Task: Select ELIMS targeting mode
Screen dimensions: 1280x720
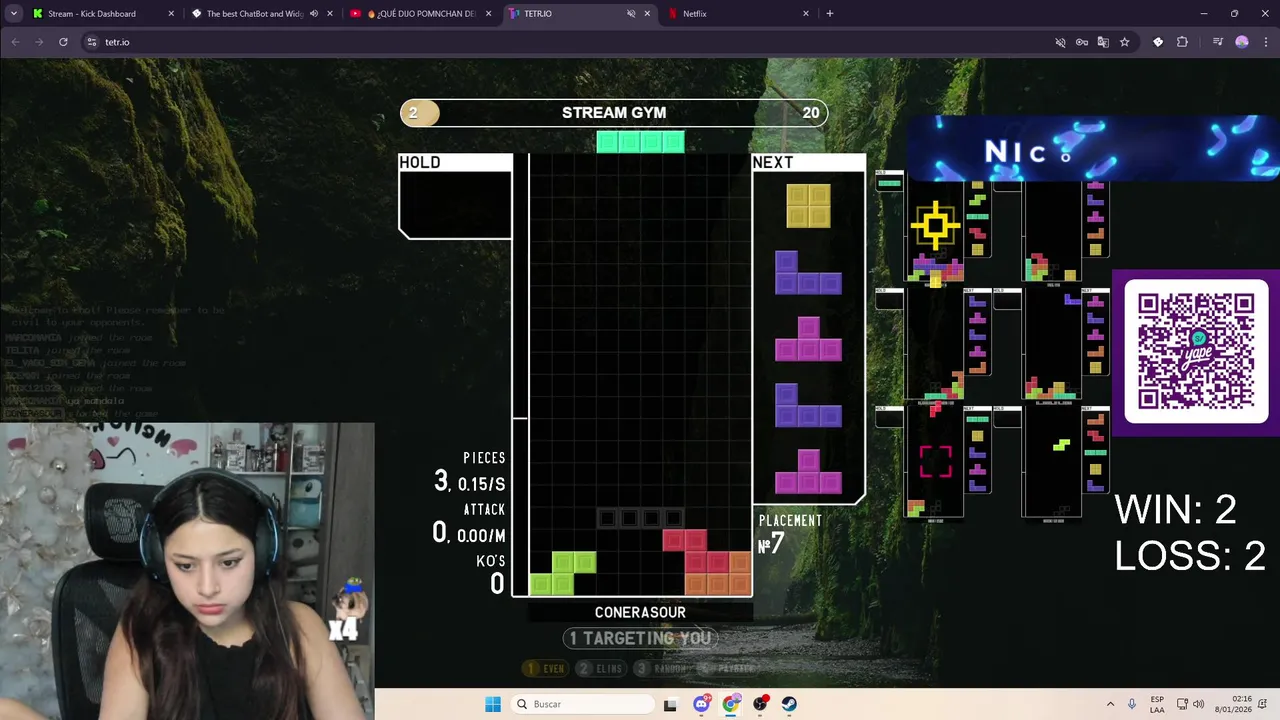Action: 600,668
